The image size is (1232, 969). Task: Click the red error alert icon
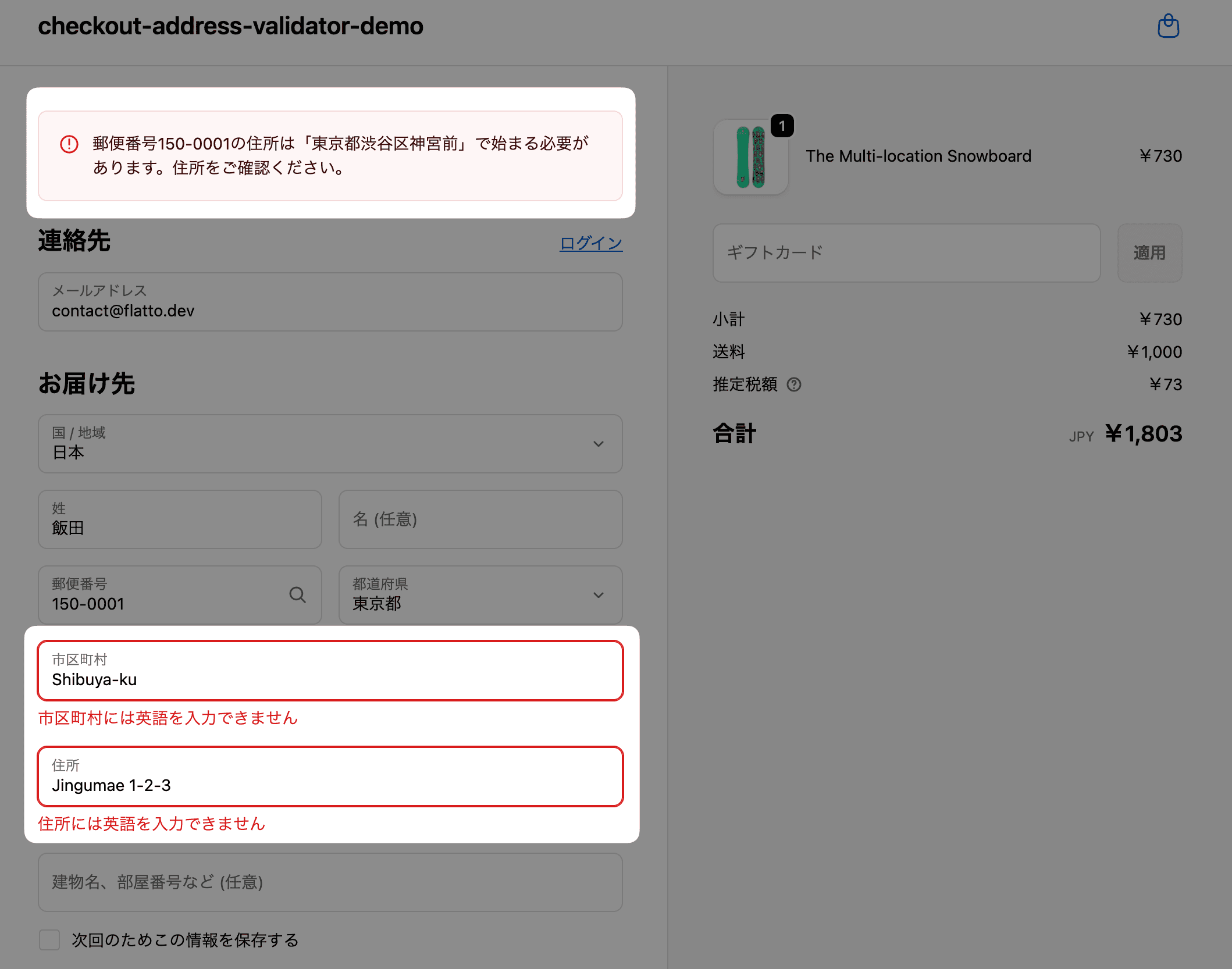(69, 144)
